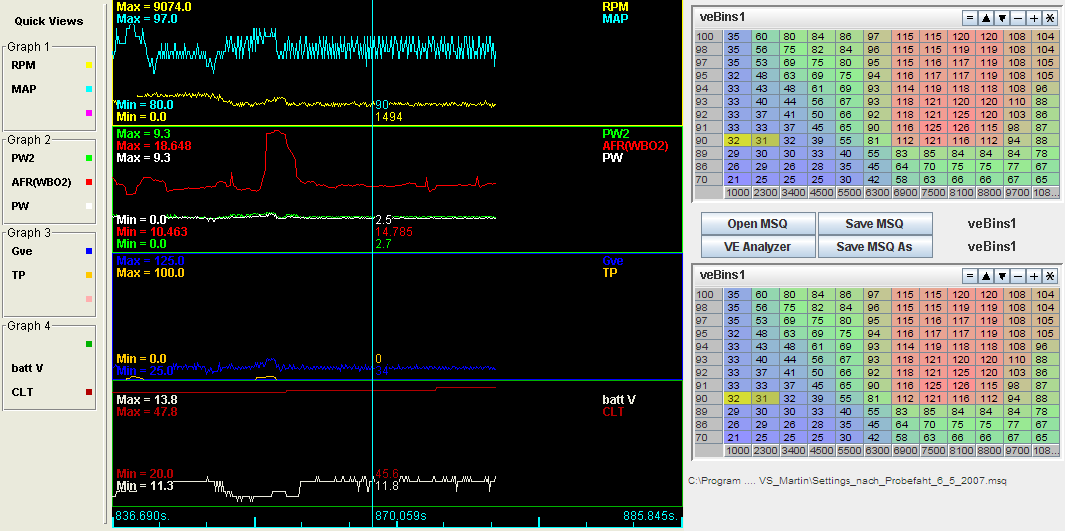Open the MAP field selector in Graph 1

24,89
